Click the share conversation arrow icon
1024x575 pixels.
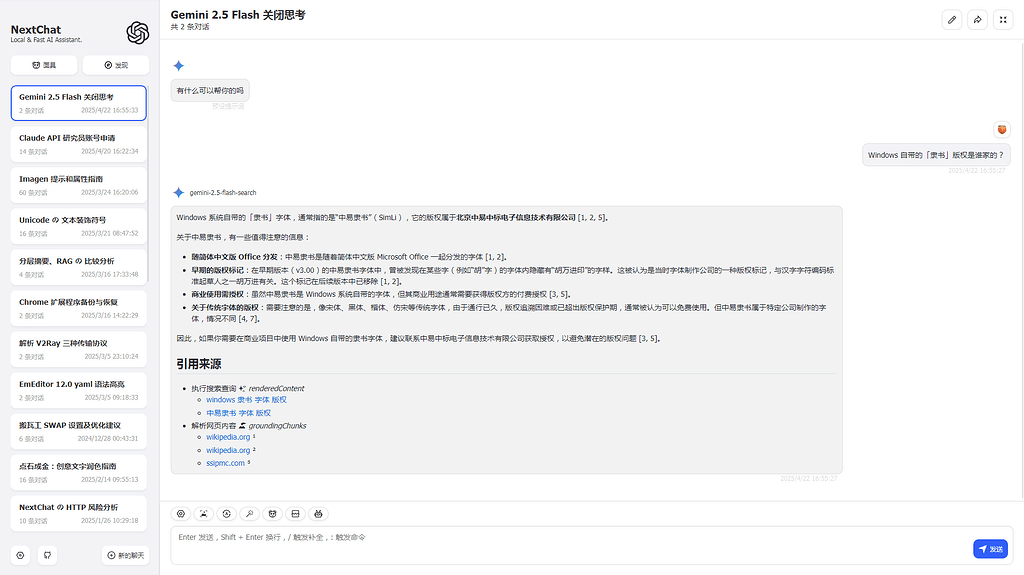pos(977,20)
